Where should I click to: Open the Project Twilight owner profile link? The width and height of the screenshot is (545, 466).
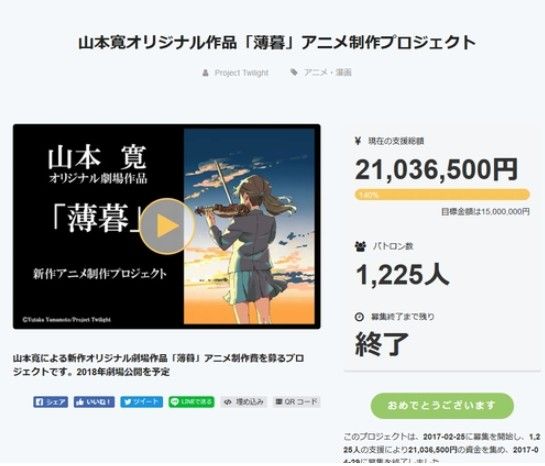point(242,73)
